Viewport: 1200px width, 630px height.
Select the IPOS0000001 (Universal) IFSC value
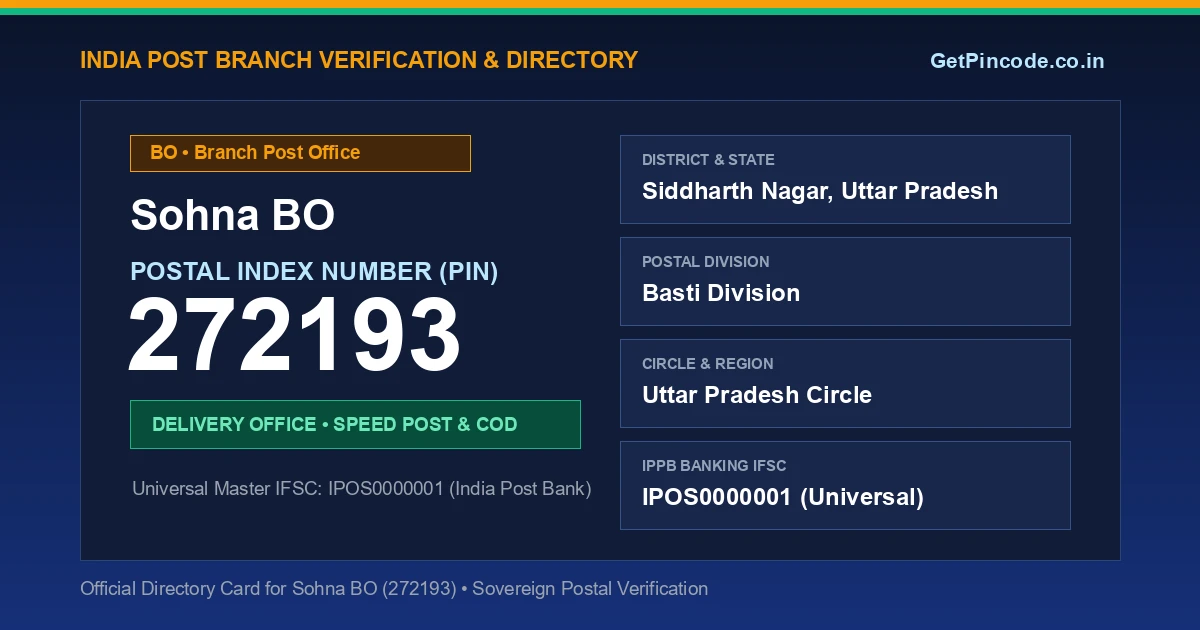(x=783, y=497)
